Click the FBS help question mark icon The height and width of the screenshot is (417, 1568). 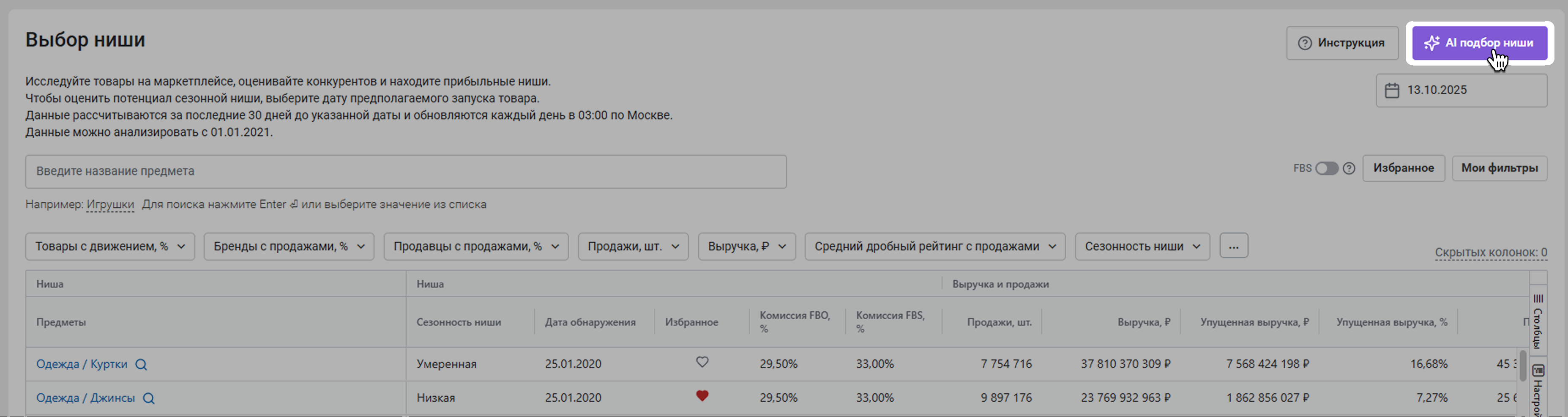pyautogui.click(x=1349, y=169)
